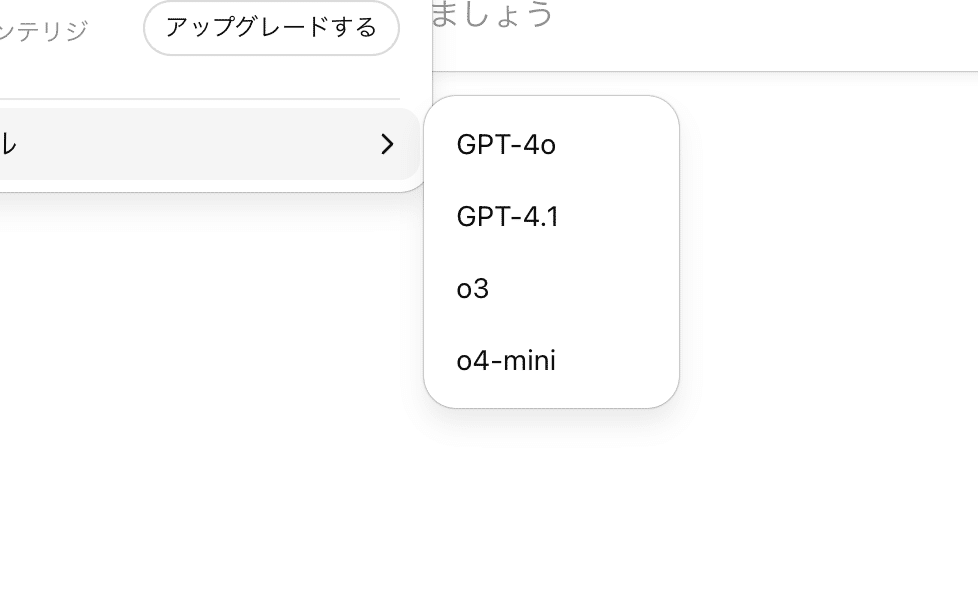Click the アップグレードする upgrade button
Screen dimensions: 978x602
tap(271, 28)
